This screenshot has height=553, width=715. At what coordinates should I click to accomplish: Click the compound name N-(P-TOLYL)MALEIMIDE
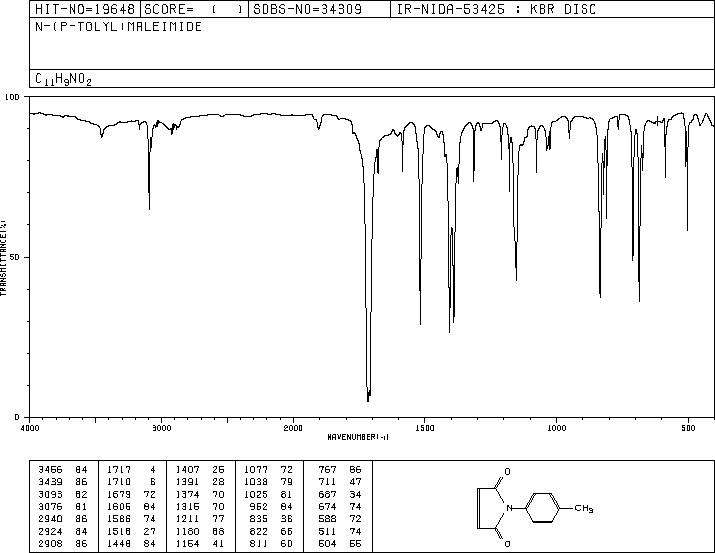tap(119, 27)
